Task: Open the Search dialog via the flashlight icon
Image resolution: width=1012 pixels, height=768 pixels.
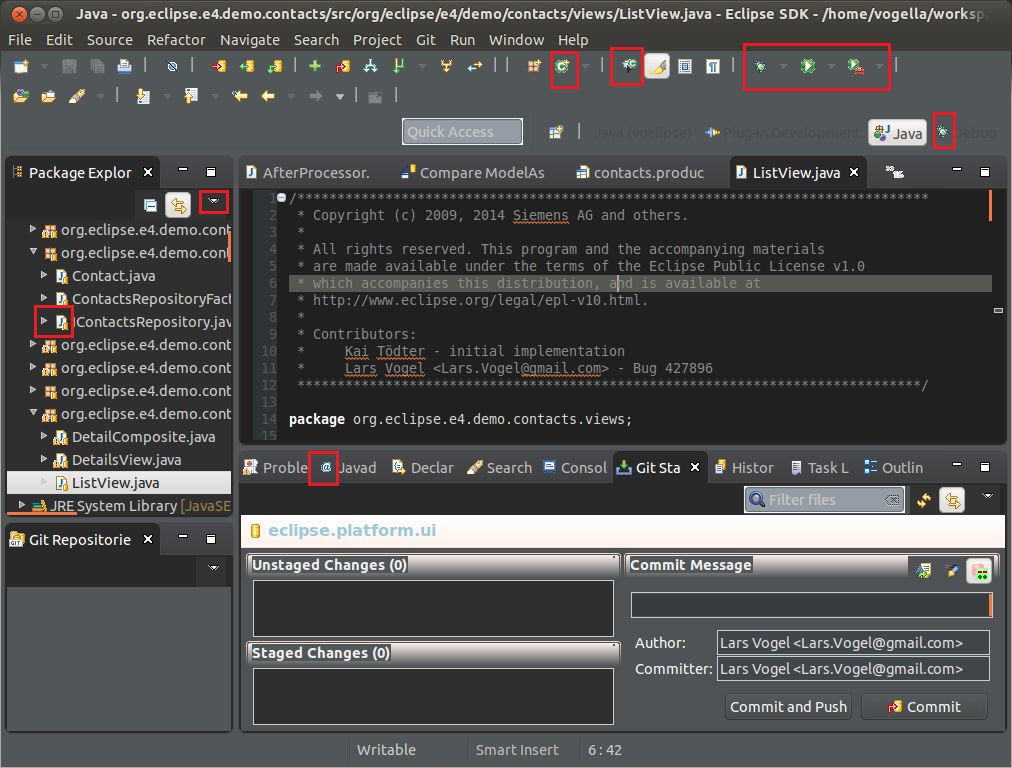Action: tap(657, 66)
